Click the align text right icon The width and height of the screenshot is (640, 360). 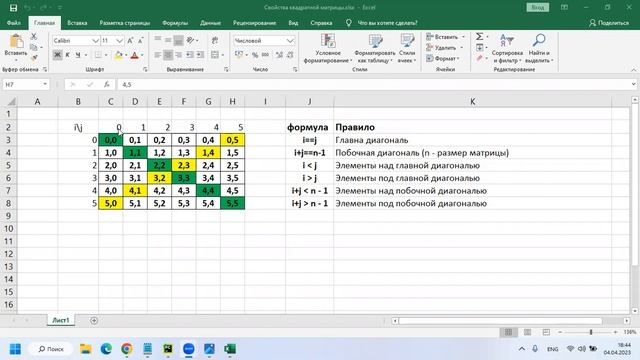point(178,55)
